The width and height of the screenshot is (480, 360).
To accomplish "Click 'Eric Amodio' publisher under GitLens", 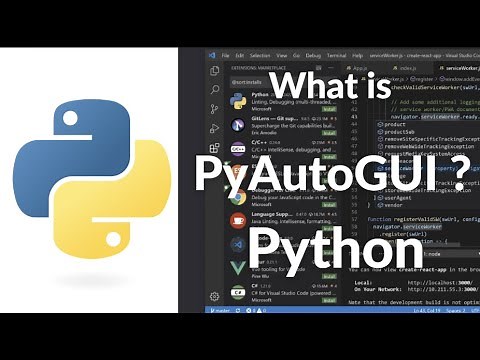I will [264, 133].
